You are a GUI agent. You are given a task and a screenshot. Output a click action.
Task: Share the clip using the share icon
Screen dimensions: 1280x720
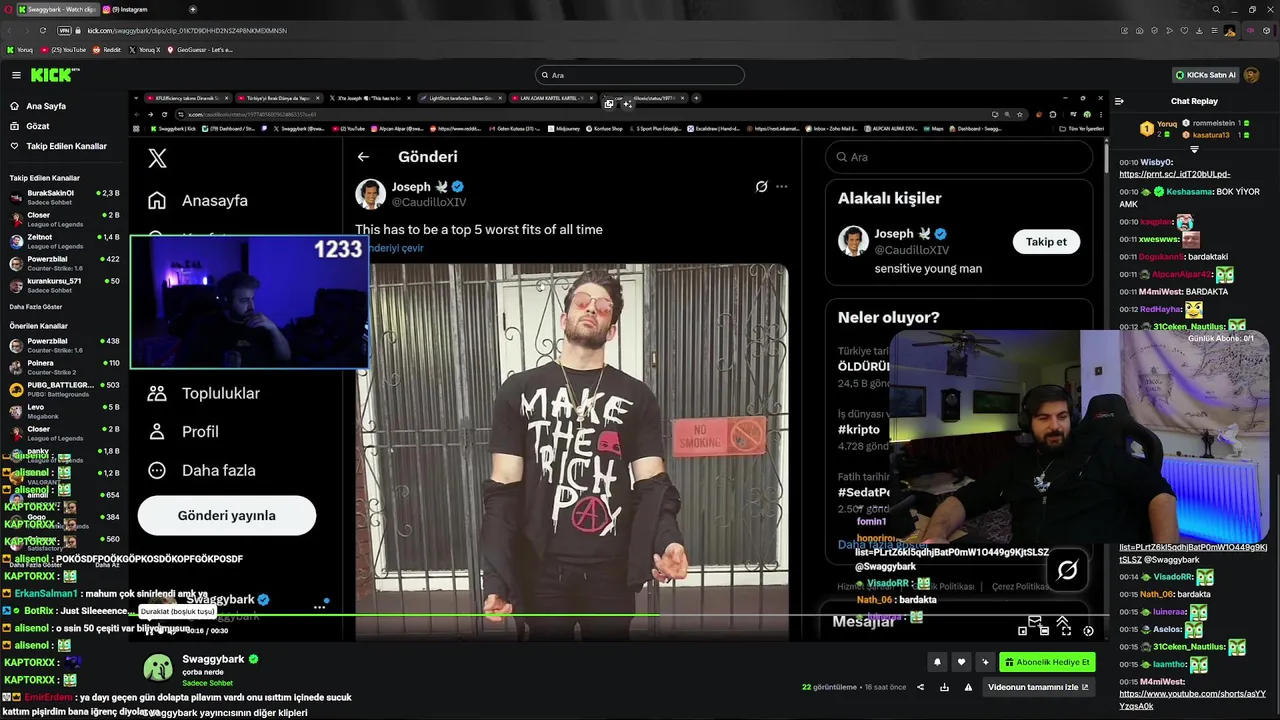(x=921, y=687)
